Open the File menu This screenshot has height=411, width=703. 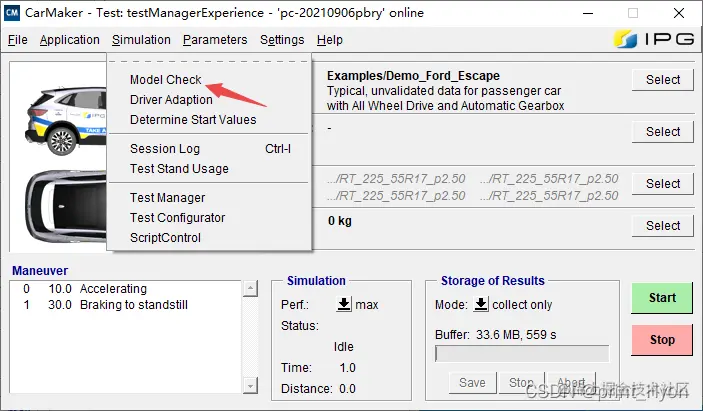pyautogui.click(x=17, y=40)
